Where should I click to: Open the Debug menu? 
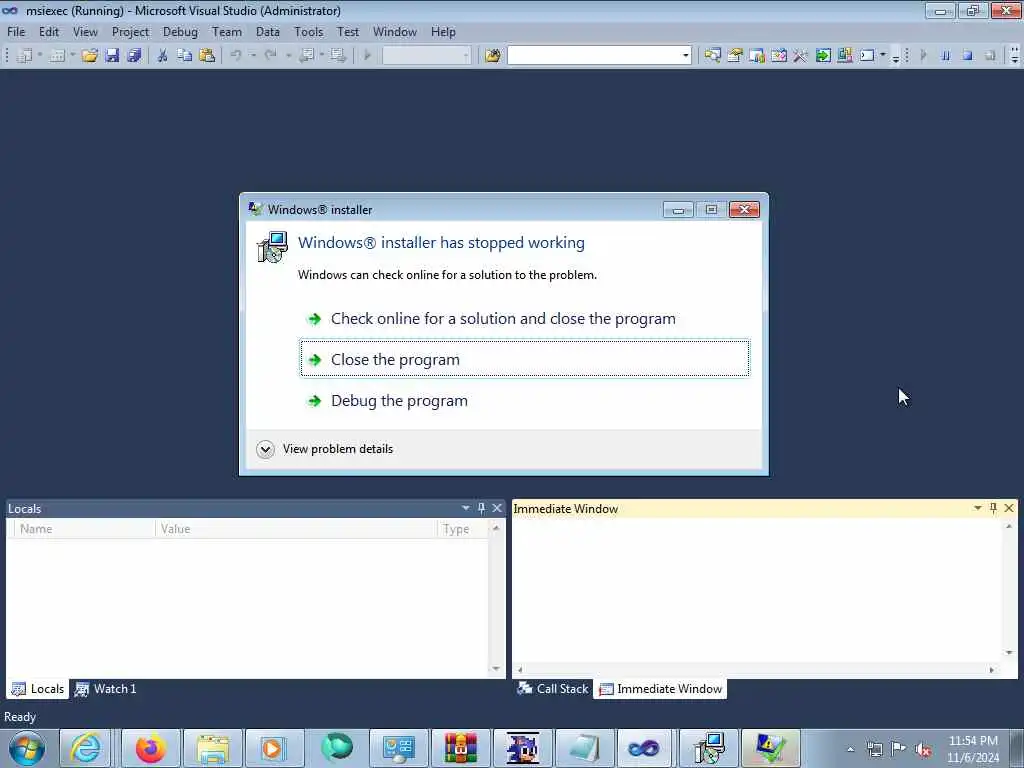coord(180,32)
